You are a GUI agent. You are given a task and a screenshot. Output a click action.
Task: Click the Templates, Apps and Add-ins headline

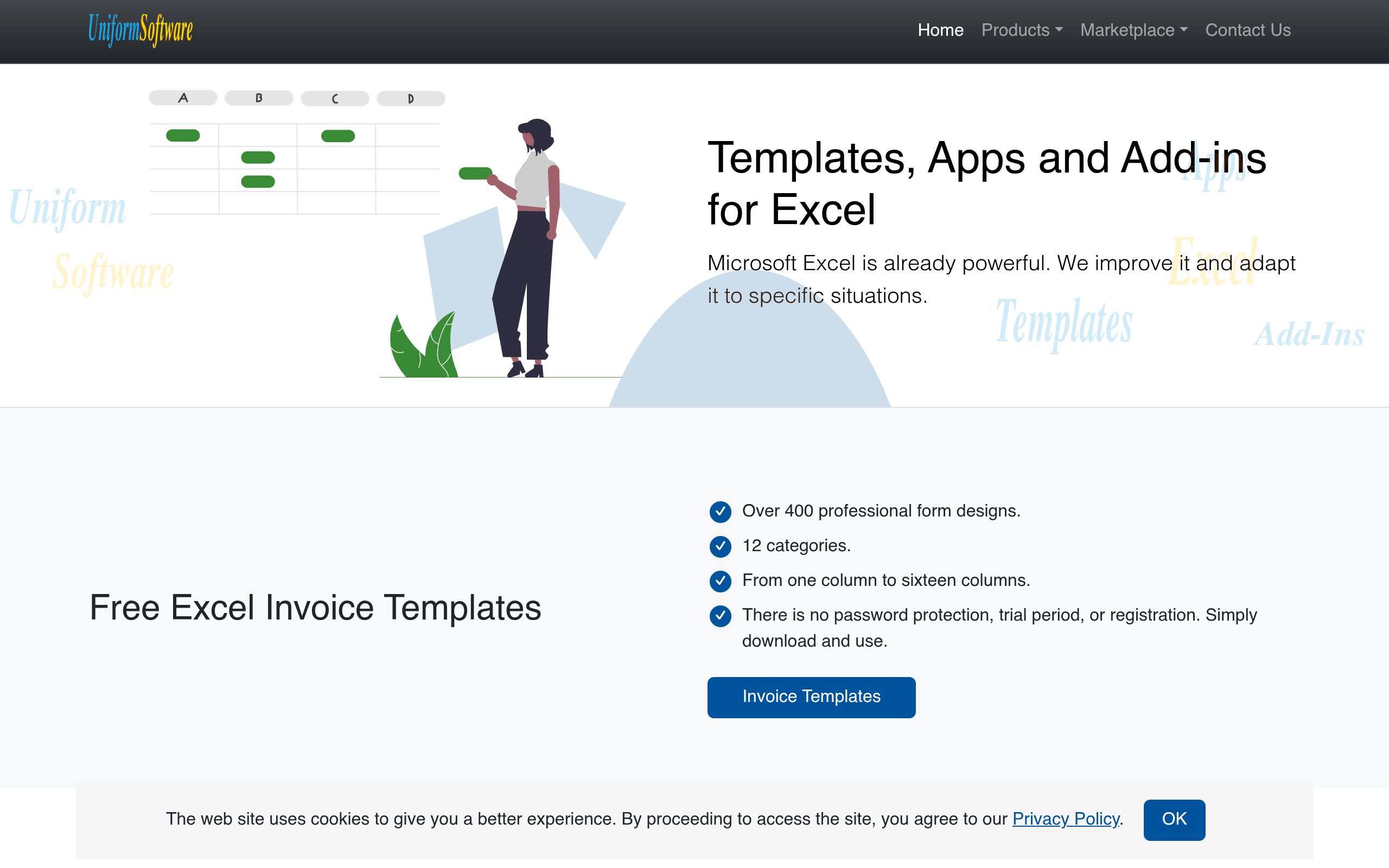[x=986, y=184]
